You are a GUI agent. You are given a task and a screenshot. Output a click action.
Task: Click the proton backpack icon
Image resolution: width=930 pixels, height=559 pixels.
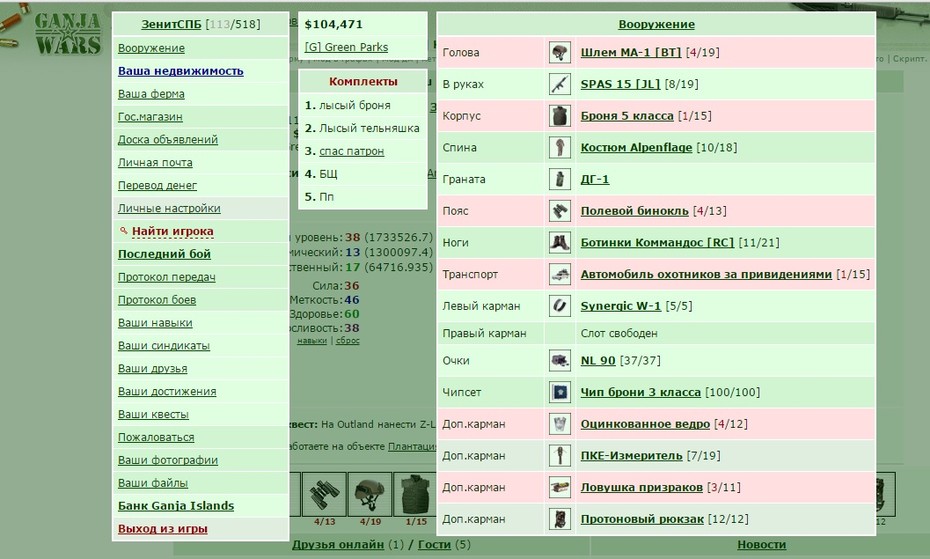559,519
